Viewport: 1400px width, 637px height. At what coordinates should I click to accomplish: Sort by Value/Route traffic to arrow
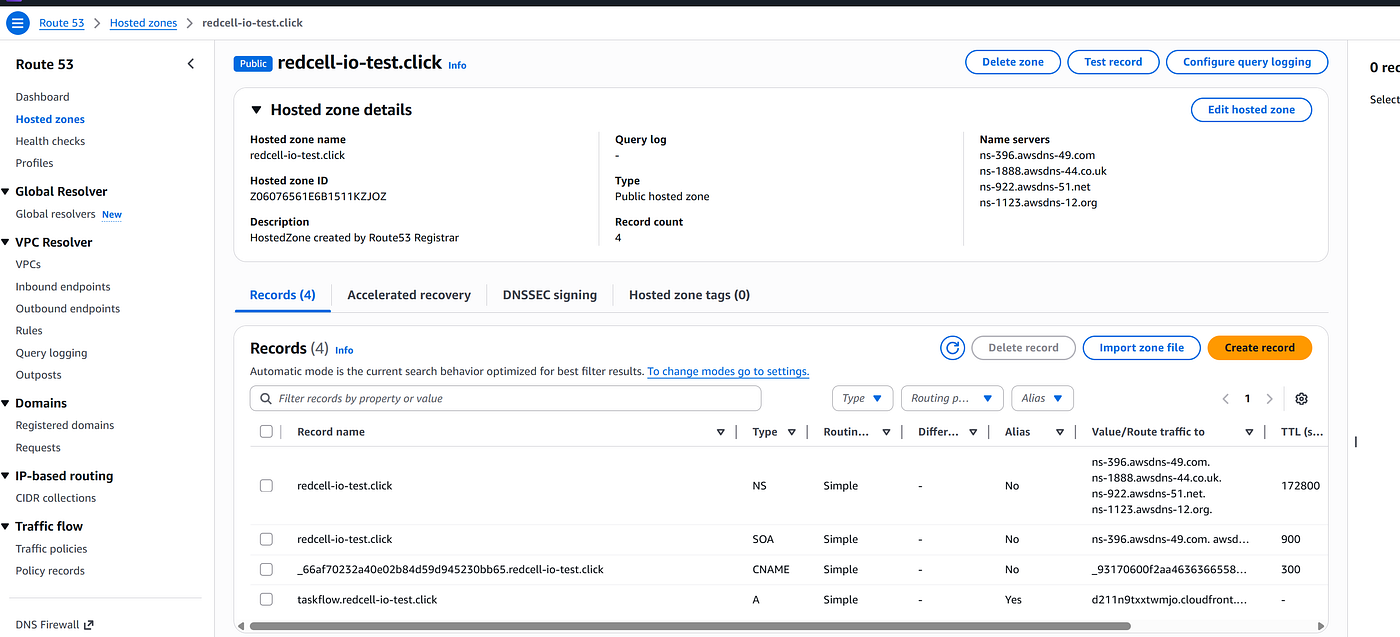coord(1249,432)
